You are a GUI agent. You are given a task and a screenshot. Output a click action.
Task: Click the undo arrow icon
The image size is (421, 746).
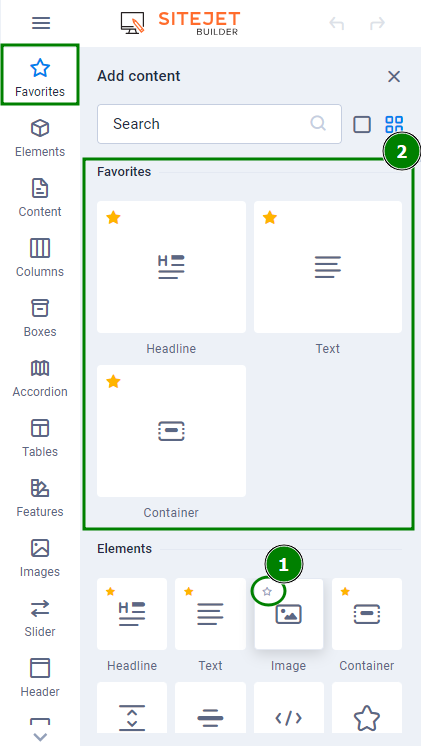point(337,23)
